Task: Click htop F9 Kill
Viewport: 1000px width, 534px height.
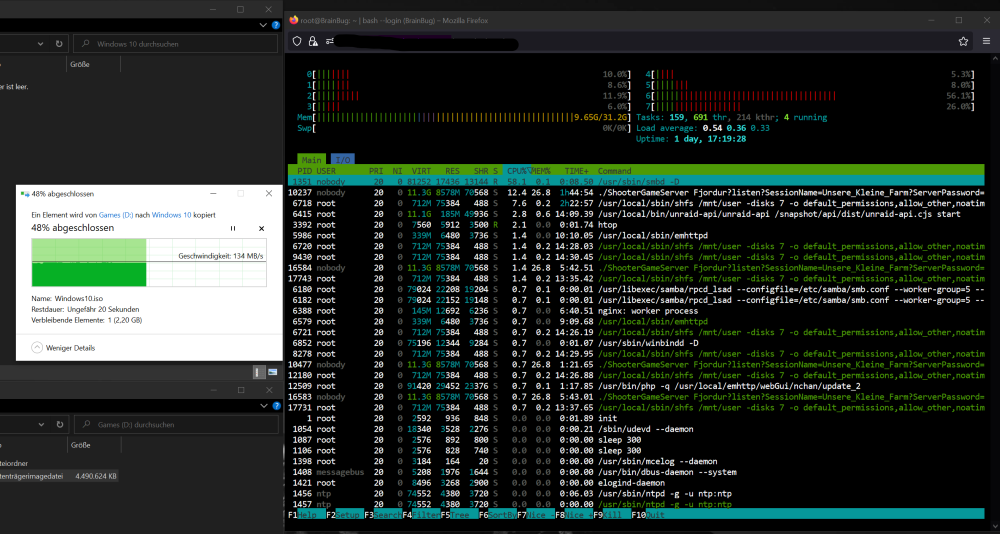Action: click(613, 514)
